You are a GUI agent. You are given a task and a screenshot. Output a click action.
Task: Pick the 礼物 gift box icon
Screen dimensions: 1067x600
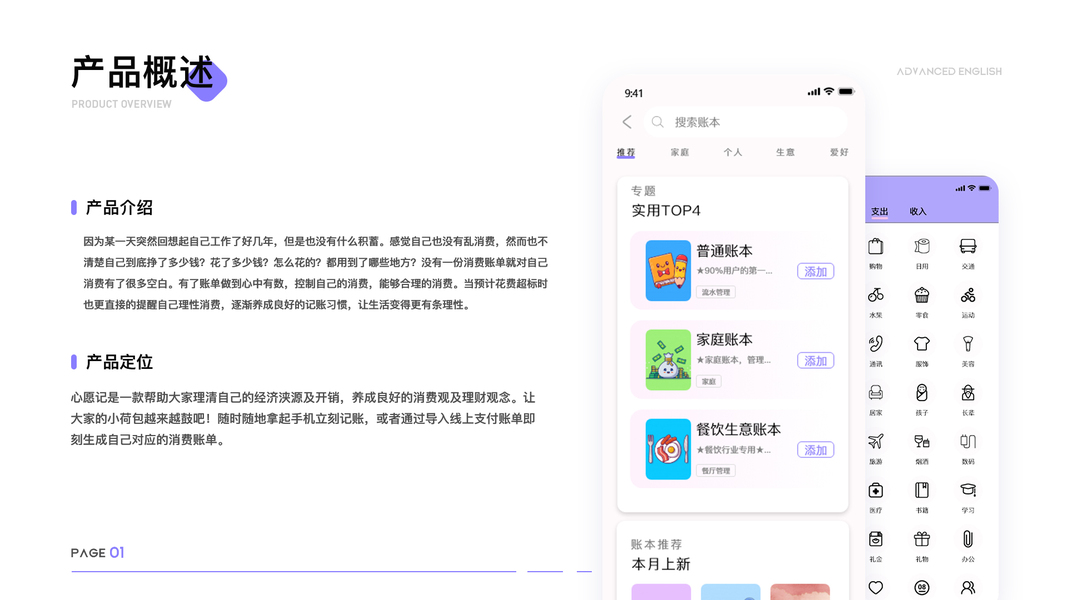coord(922,539)
